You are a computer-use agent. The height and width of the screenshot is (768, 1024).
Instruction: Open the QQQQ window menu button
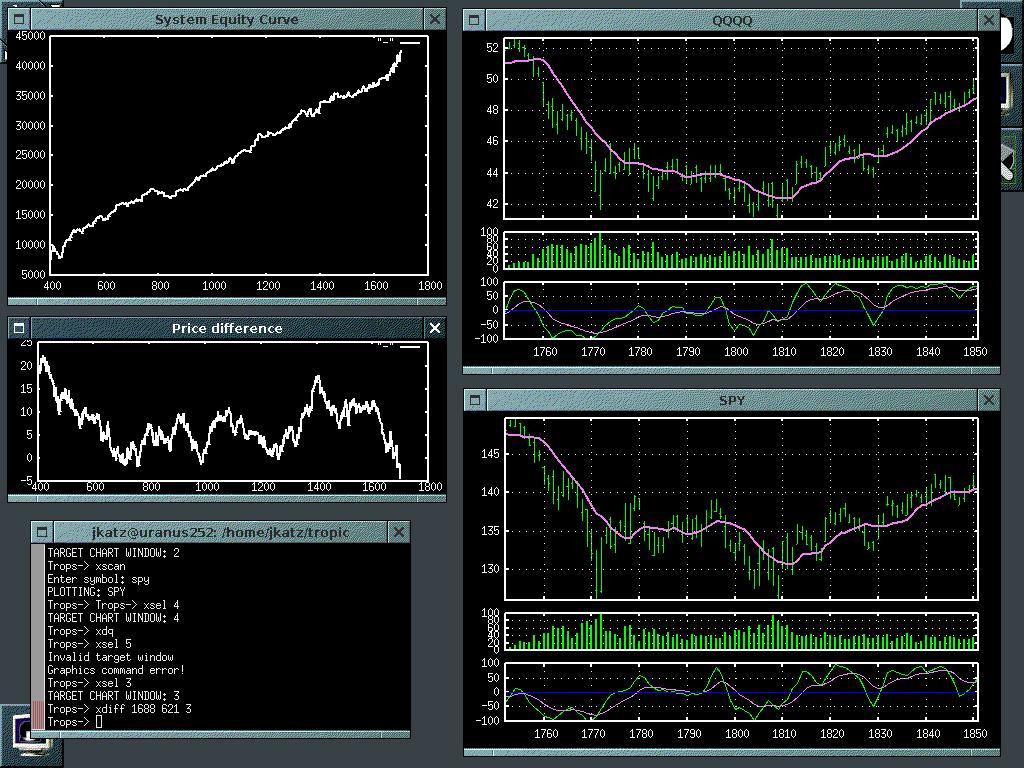click(x=474, y=20)
